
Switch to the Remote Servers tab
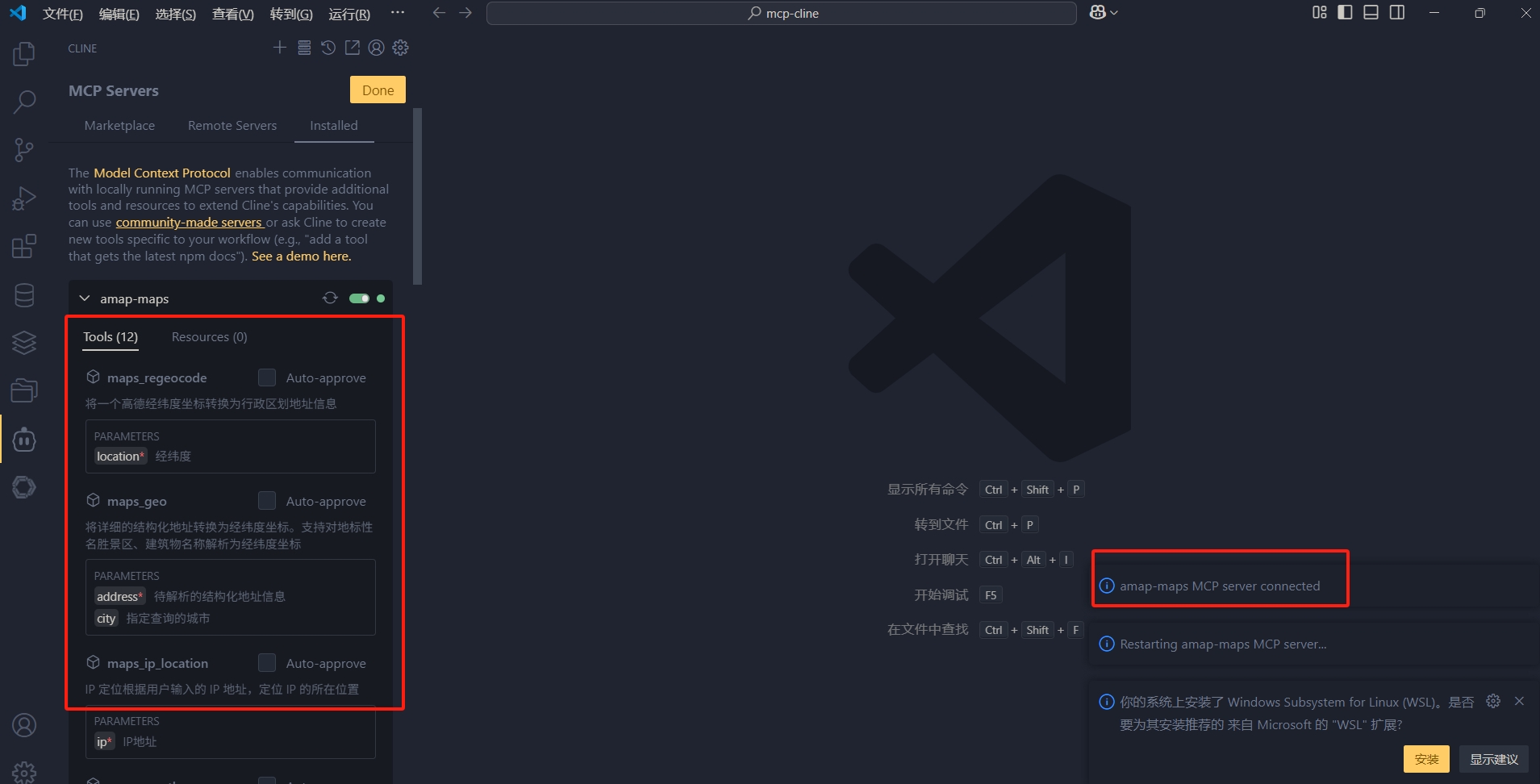[232, 126]
